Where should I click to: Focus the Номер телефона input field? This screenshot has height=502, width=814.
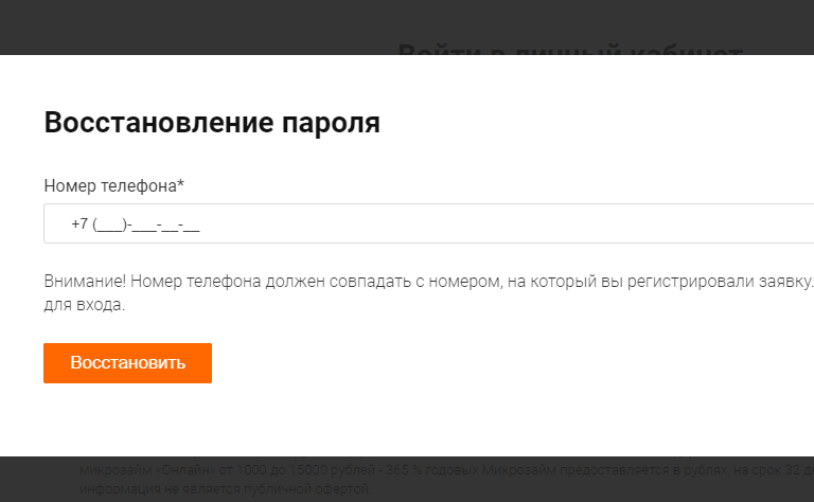click(x=429, y=223)
